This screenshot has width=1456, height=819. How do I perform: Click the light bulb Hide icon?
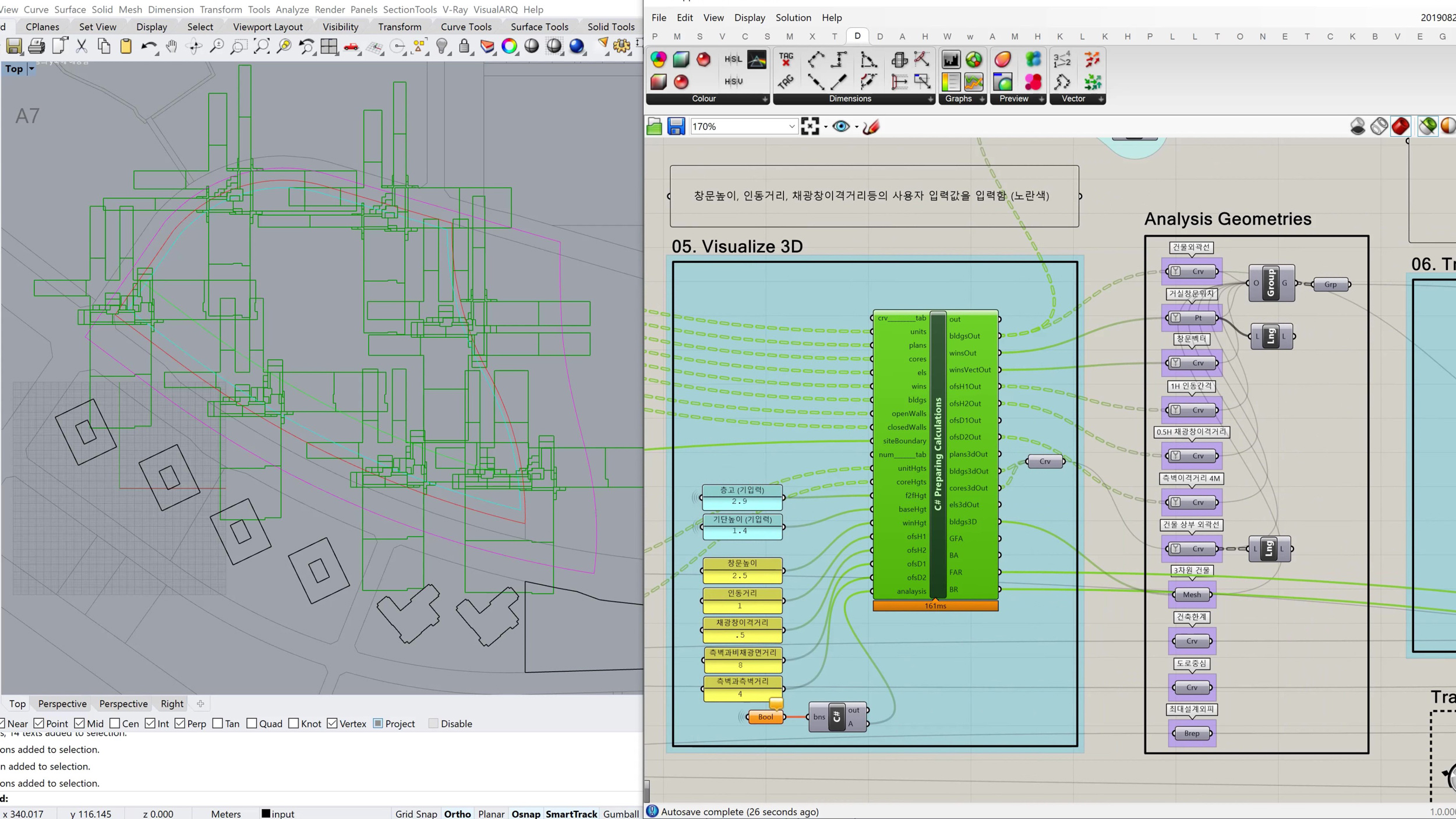pos(442,46)
